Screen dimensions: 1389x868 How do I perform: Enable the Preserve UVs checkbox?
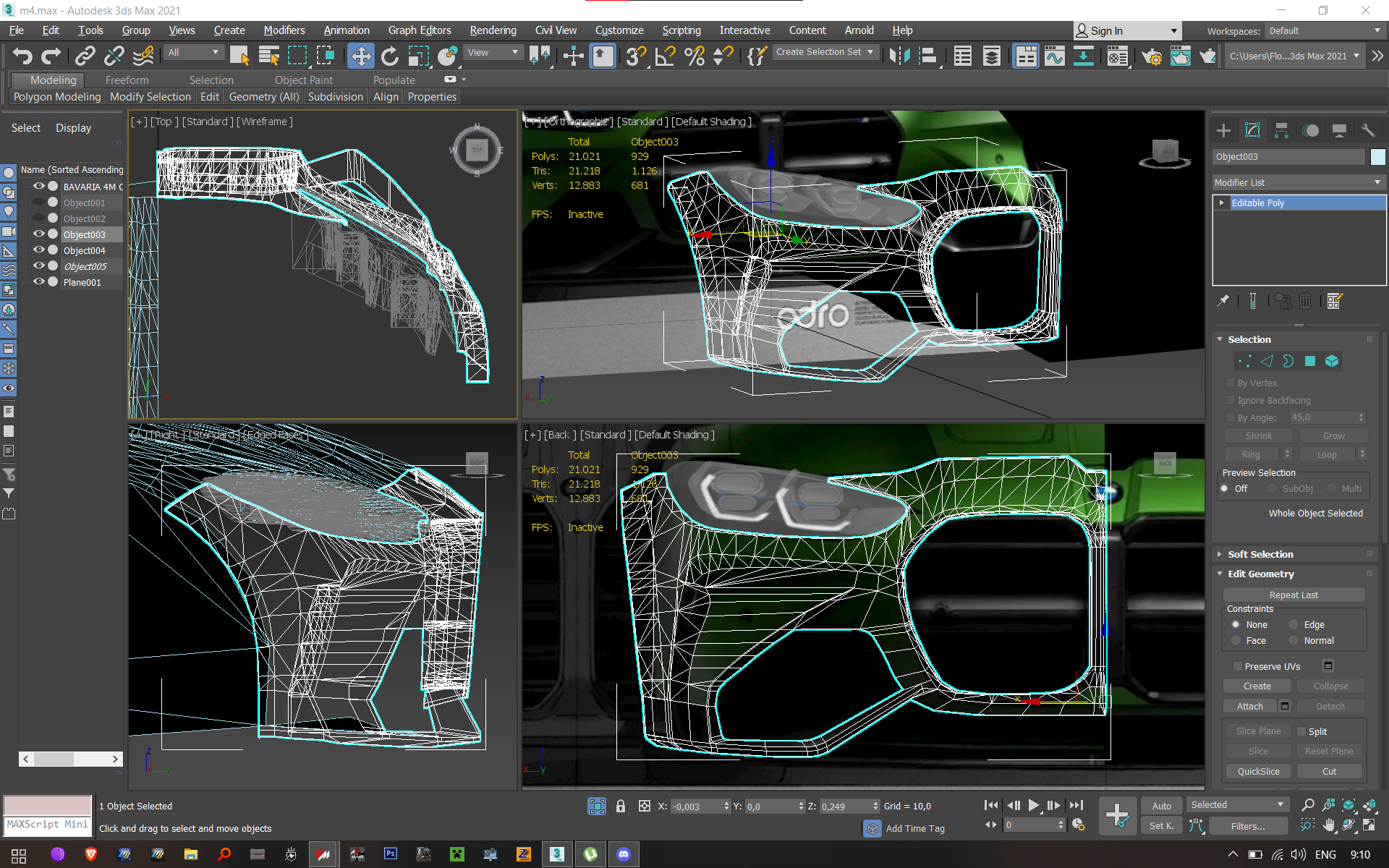1238,666
